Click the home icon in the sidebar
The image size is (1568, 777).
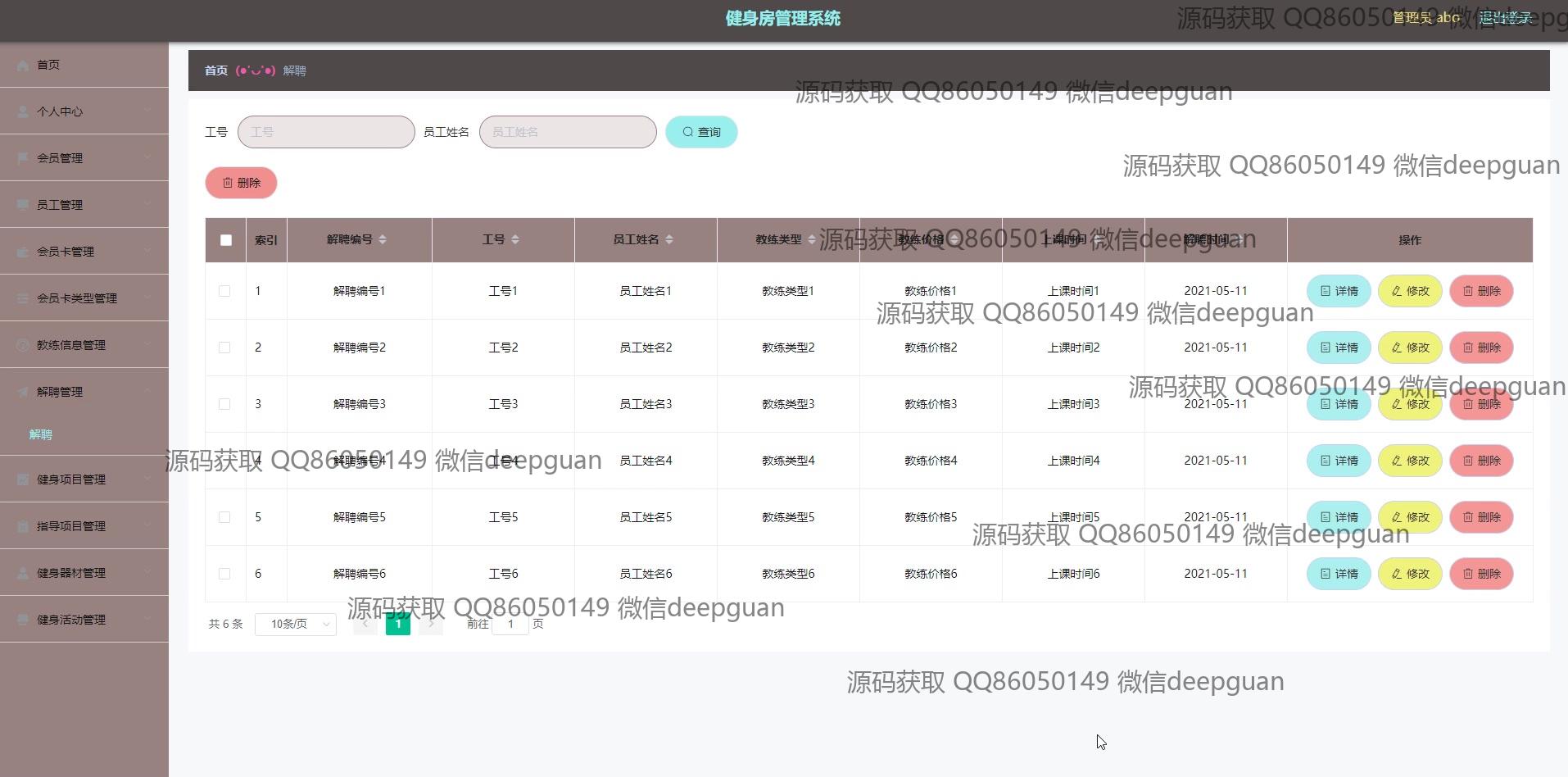(x=23, y=65)
